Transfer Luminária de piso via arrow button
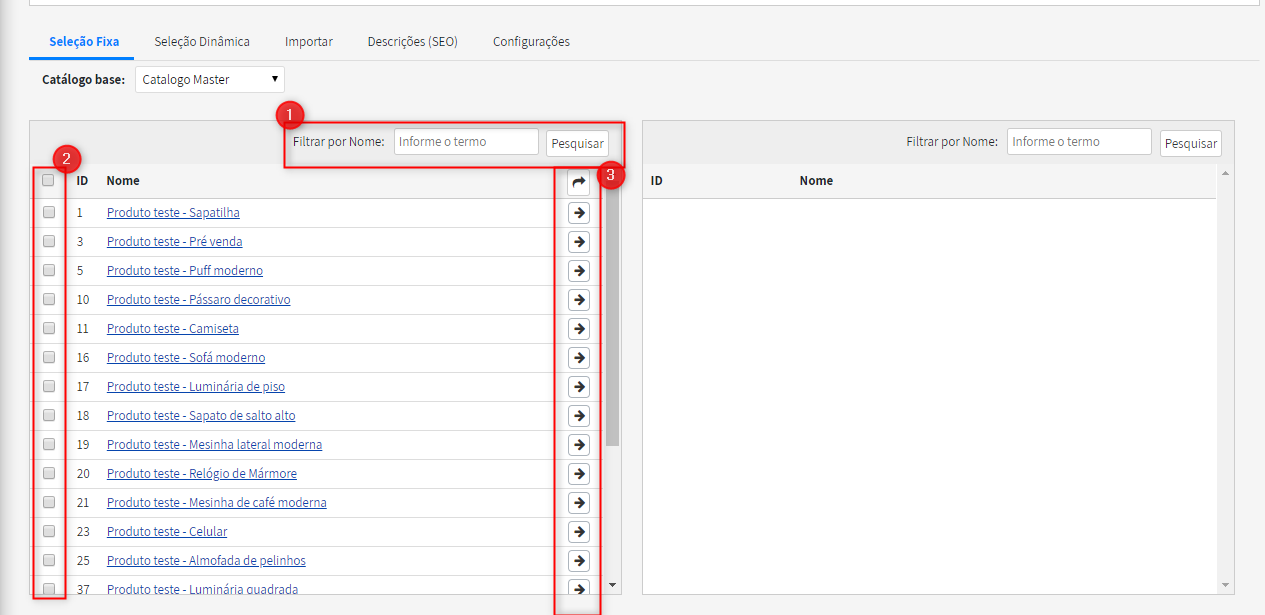 pyautogui.click(x=579, y=386)
